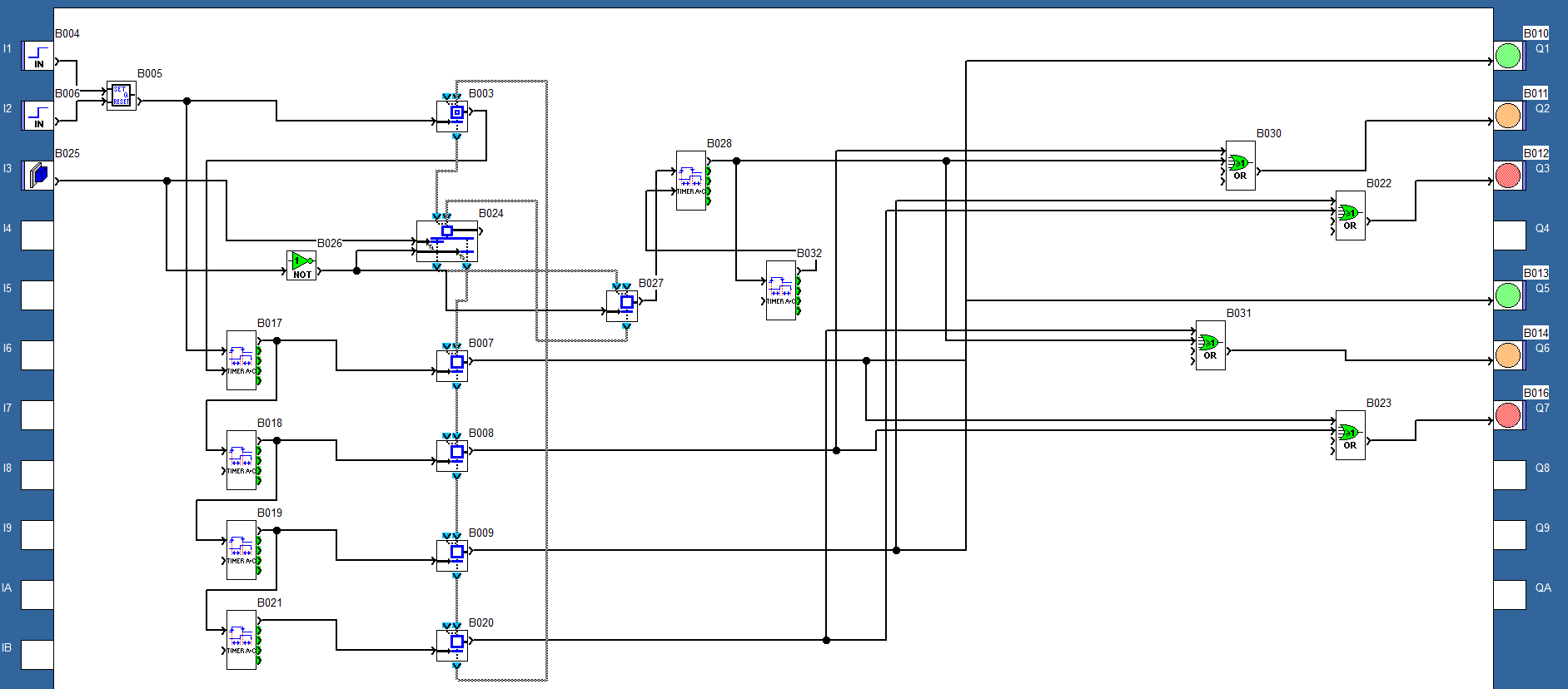Select the step block B007
Screen dimensions: 1568x689
point(452,365)
